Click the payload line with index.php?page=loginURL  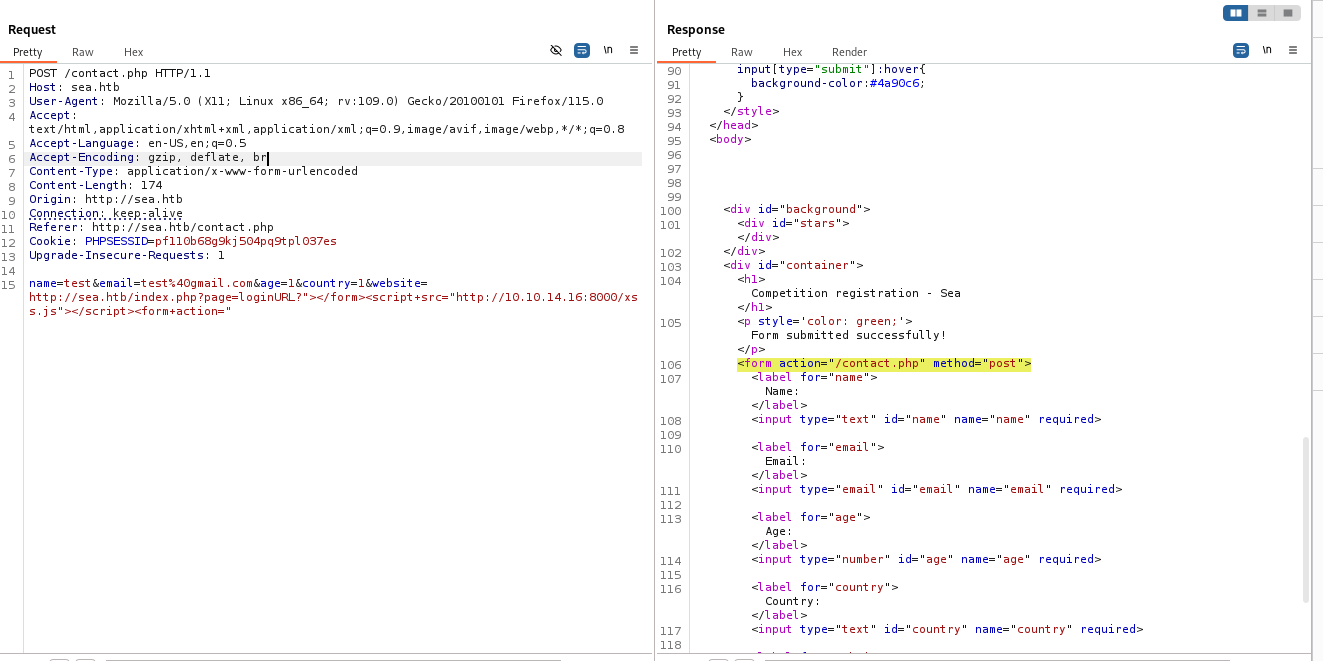click(333, 297)
